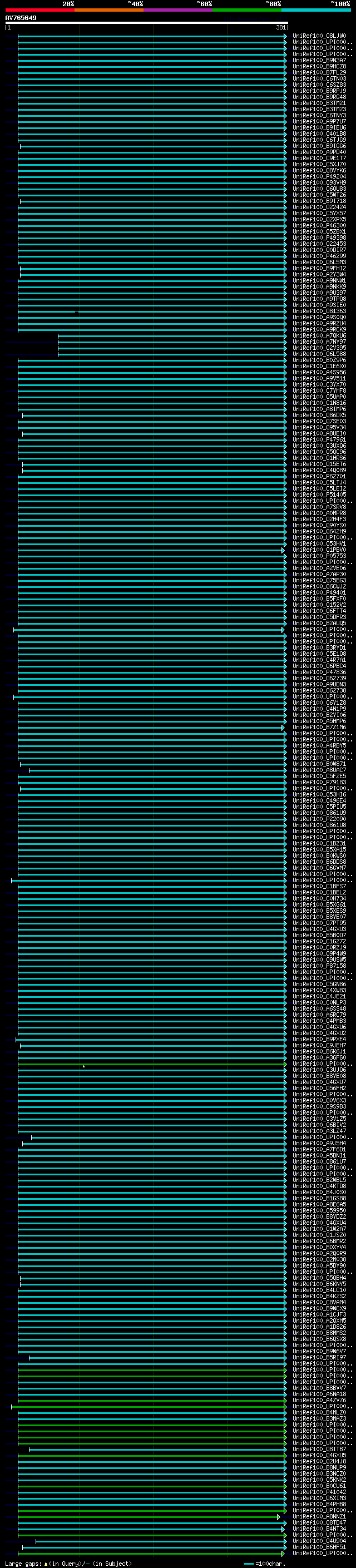Viewport: 356px width, 1568px height.
Task: Select hit label UniRef100_Q8TD47
Action: [x=319, y=1523]
